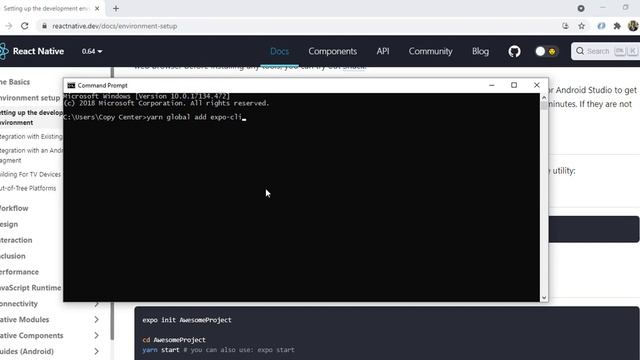Click the install app icon in address bar

[x=565, y=26]
